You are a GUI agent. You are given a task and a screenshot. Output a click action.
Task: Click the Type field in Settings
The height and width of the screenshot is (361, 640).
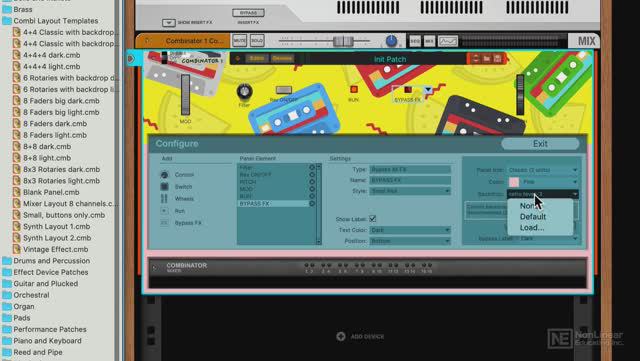tap(410, 169)
